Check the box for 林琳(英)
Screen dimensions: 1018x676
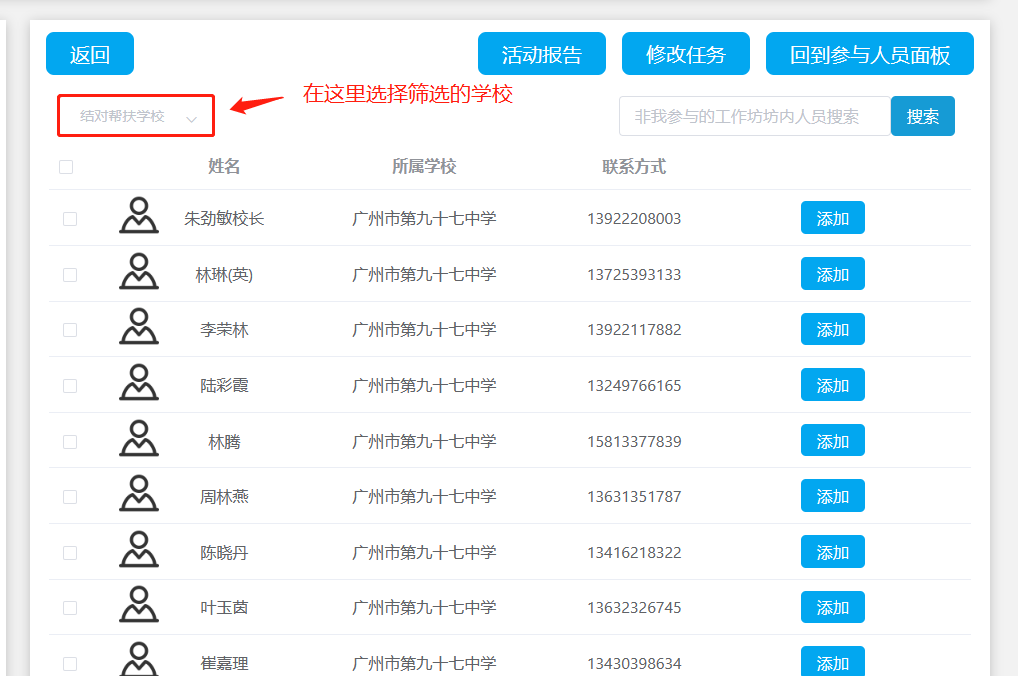click(69, 275)
